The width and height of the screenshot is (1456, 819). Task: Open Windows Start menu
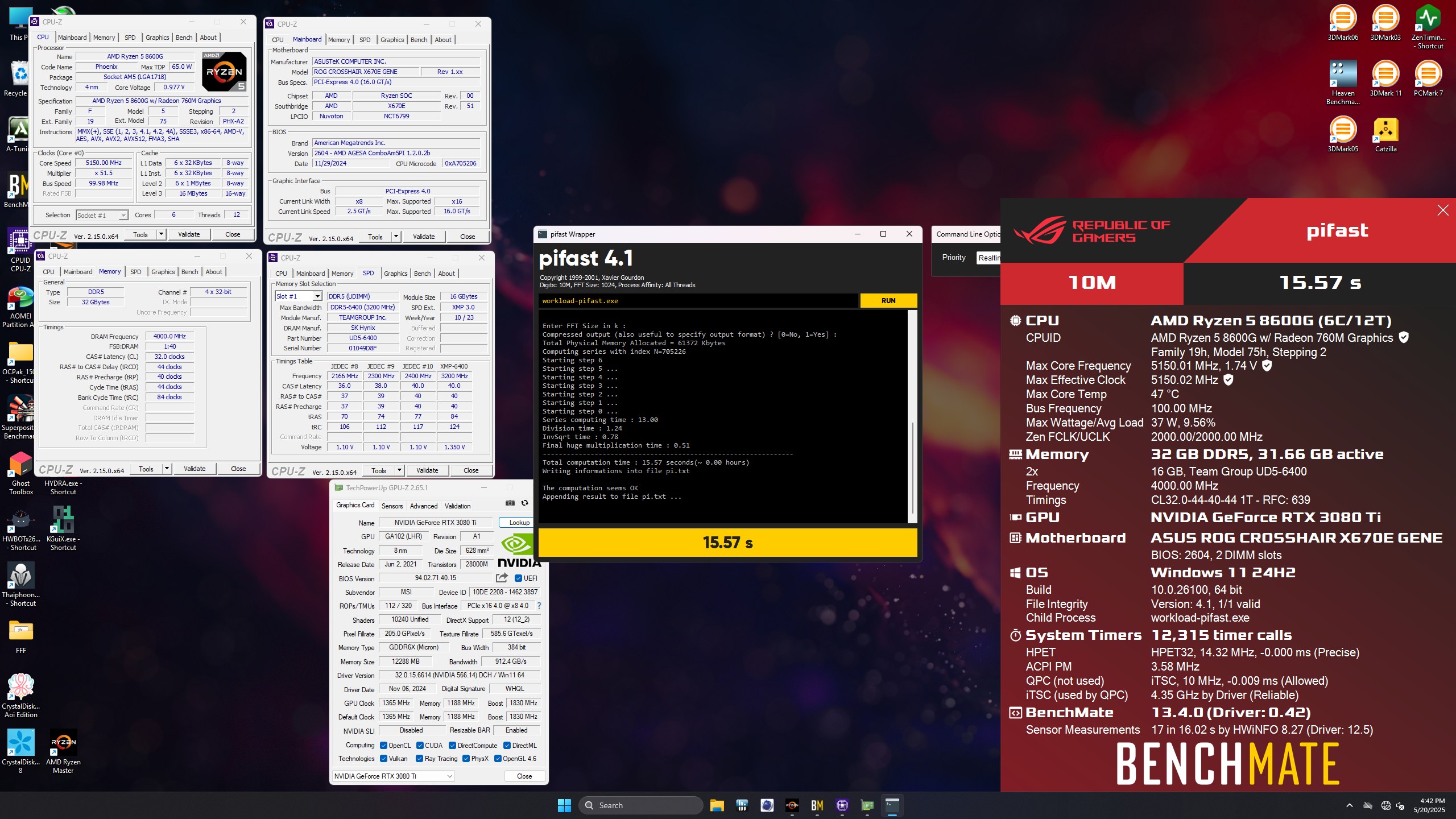tap(564, 805)
